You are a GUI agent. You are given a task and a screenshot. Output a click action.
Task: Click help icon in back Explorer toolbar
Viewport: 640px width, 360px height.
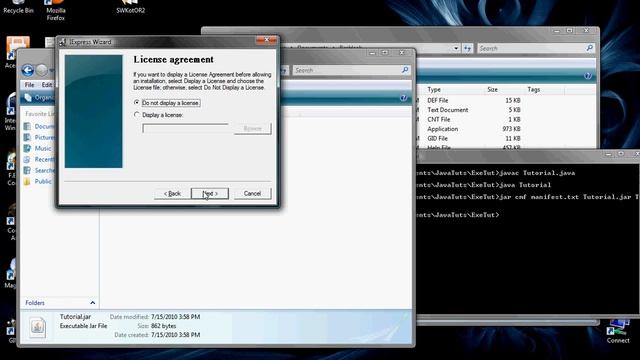588,76
